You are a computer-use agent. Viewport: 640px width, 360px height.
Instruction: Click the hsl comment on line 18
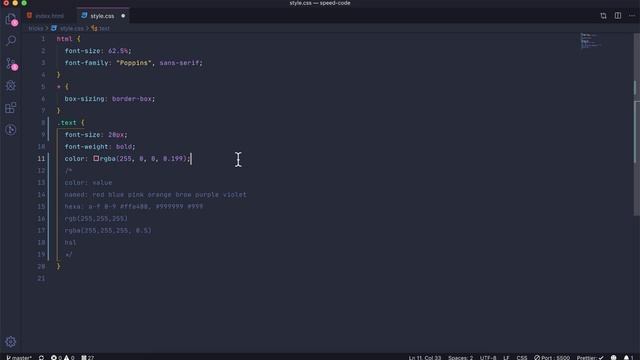pyautogui.click(x=70, y=242)
